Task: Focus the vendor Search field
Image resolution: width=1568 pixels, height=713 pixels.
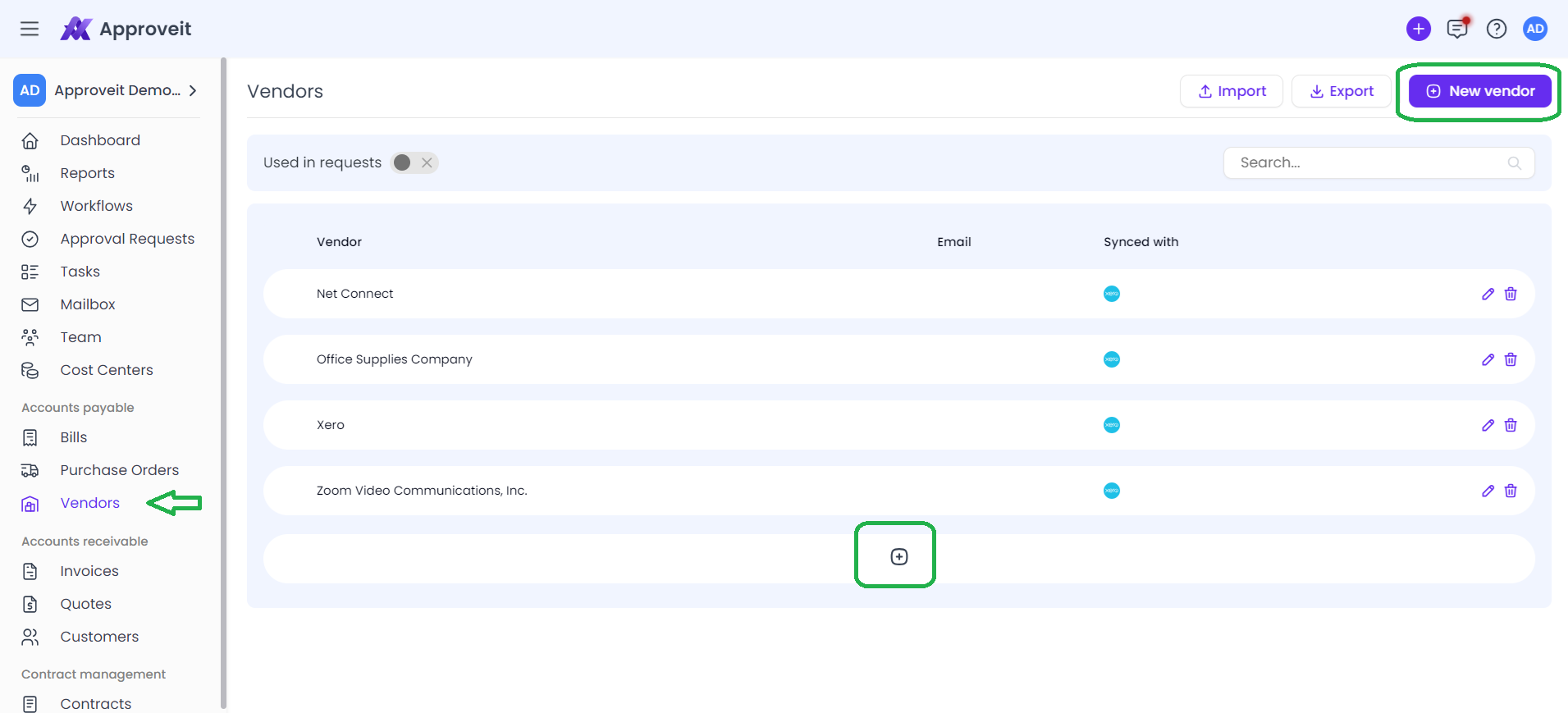Action: tap(1378, 162)
